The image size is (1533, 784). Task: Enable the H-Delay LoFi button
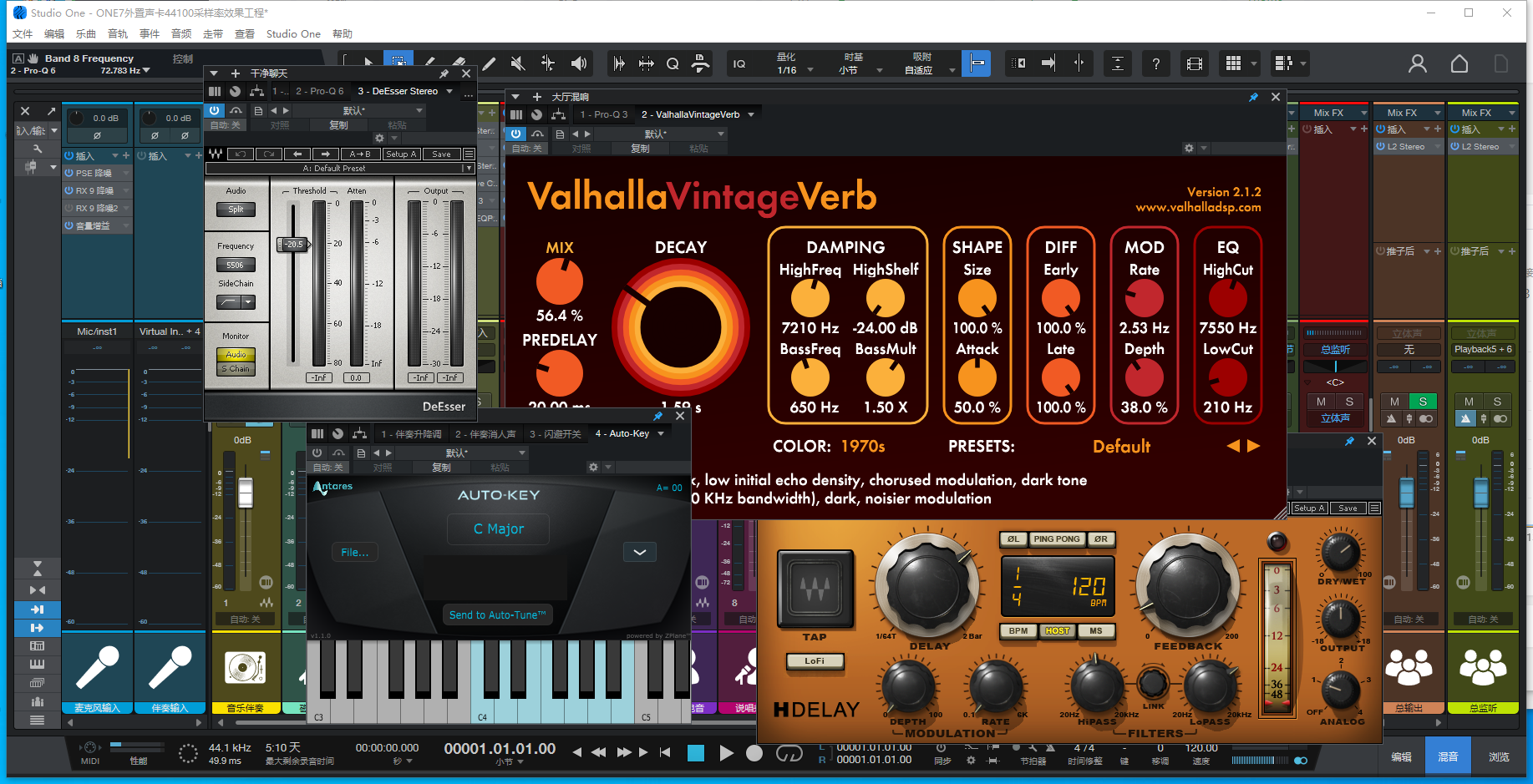[815, 660]
